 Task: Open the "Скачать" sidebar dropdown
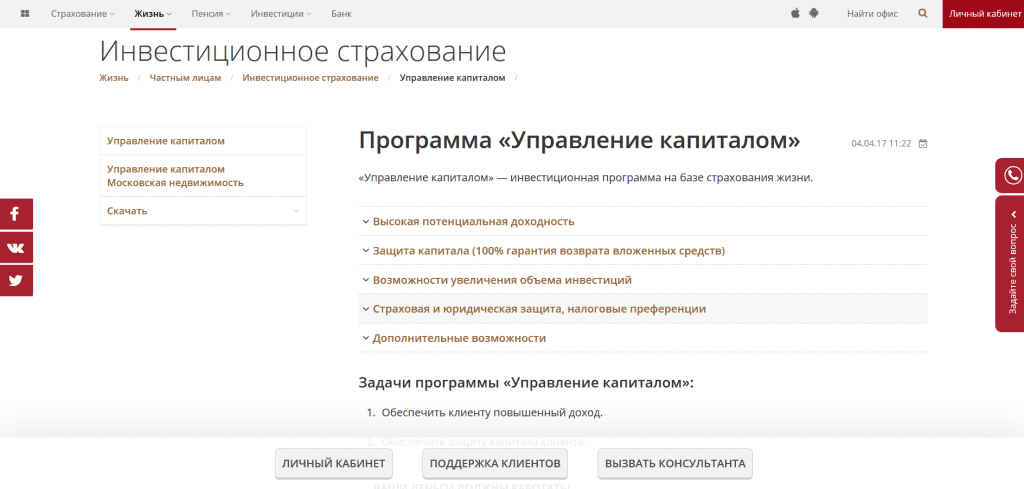click(x=203, y=211)
